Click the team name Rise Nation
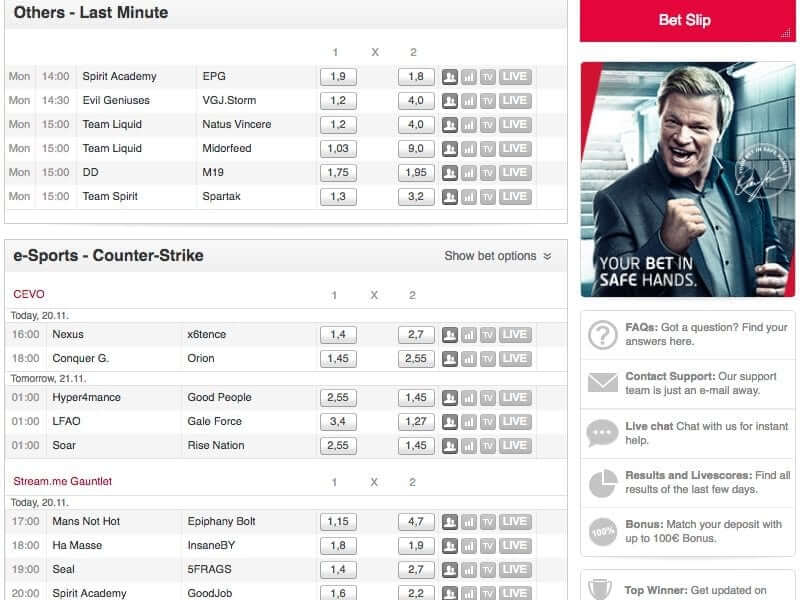This screenshot has height=600, width=800. [x=216, y=445]
